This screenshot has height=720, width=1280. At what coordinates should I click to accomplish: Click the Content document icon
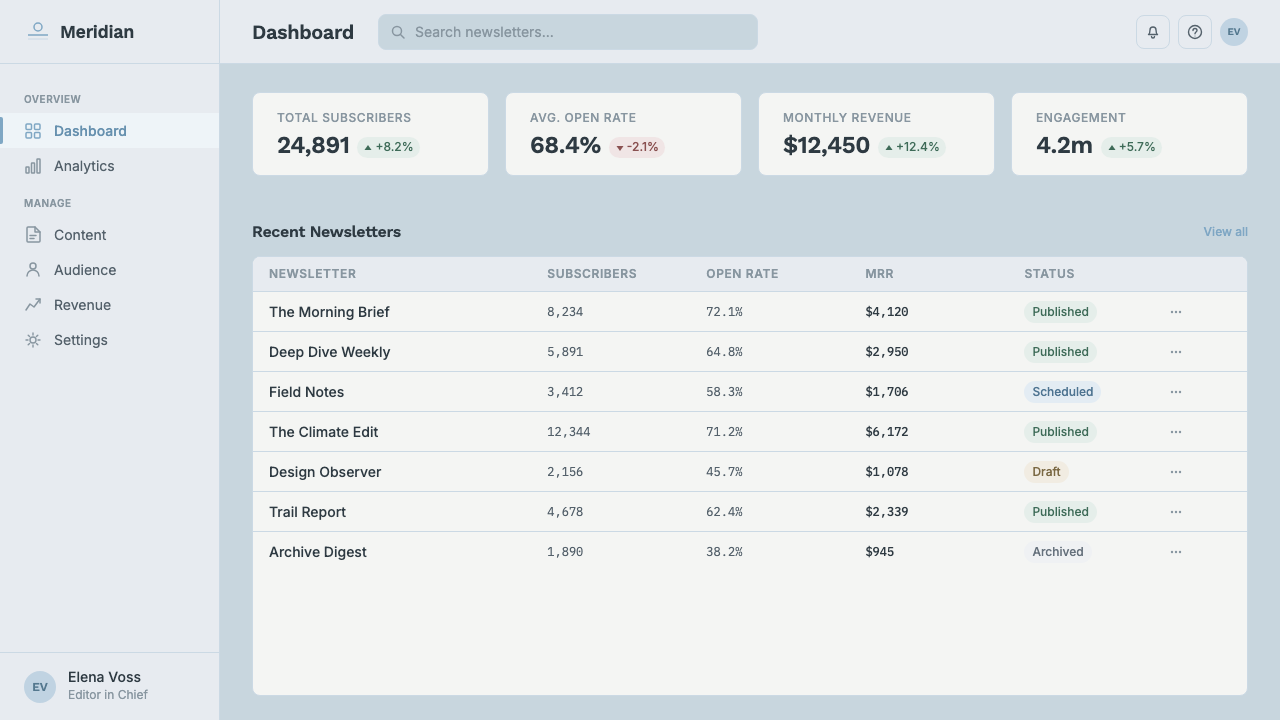click(33, 235)
